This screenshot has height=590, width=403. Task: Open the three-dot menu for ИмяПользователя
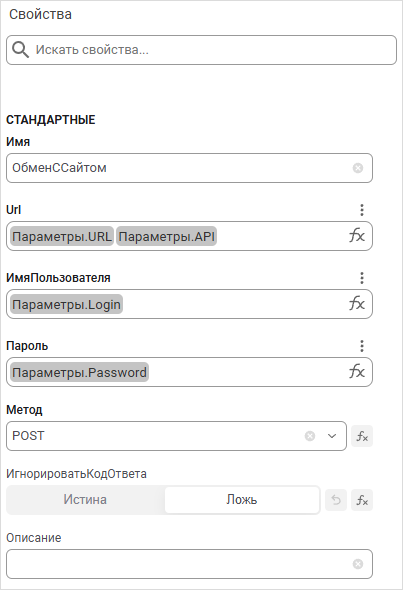(x=362, y=278)
